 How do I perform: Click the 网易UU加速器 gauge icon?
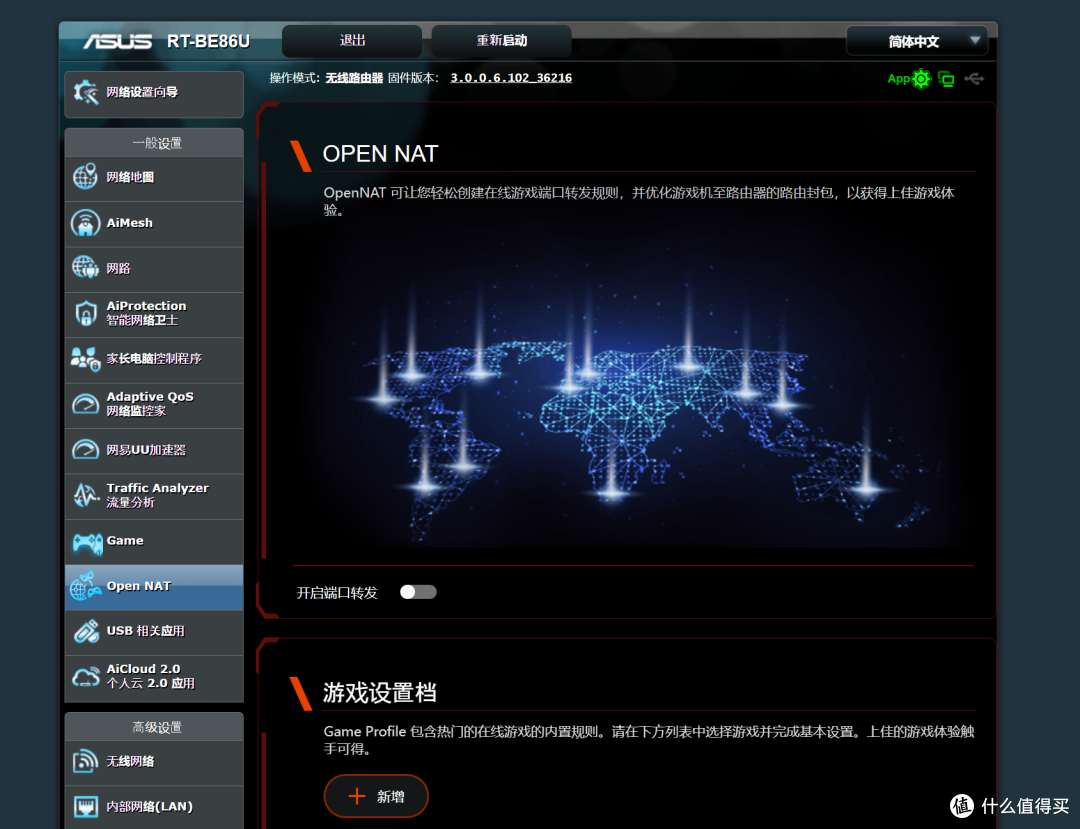click(85, 450)
